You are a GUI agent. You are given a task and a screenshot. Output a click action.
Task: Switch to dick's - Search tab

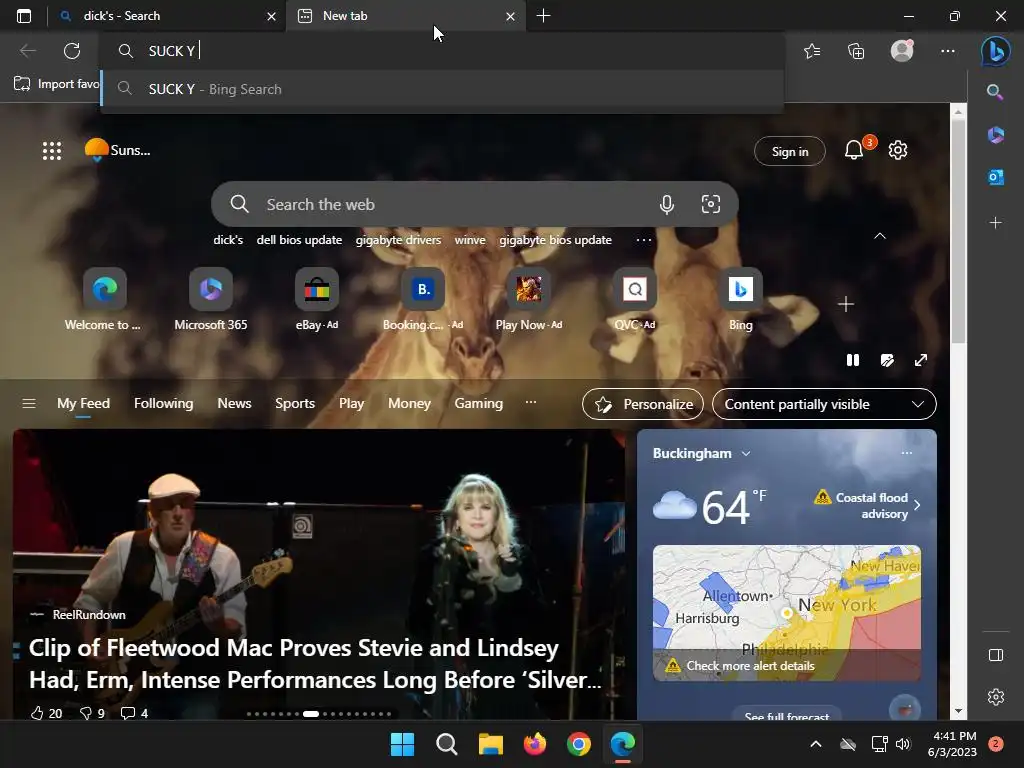[x=167, y=16]
